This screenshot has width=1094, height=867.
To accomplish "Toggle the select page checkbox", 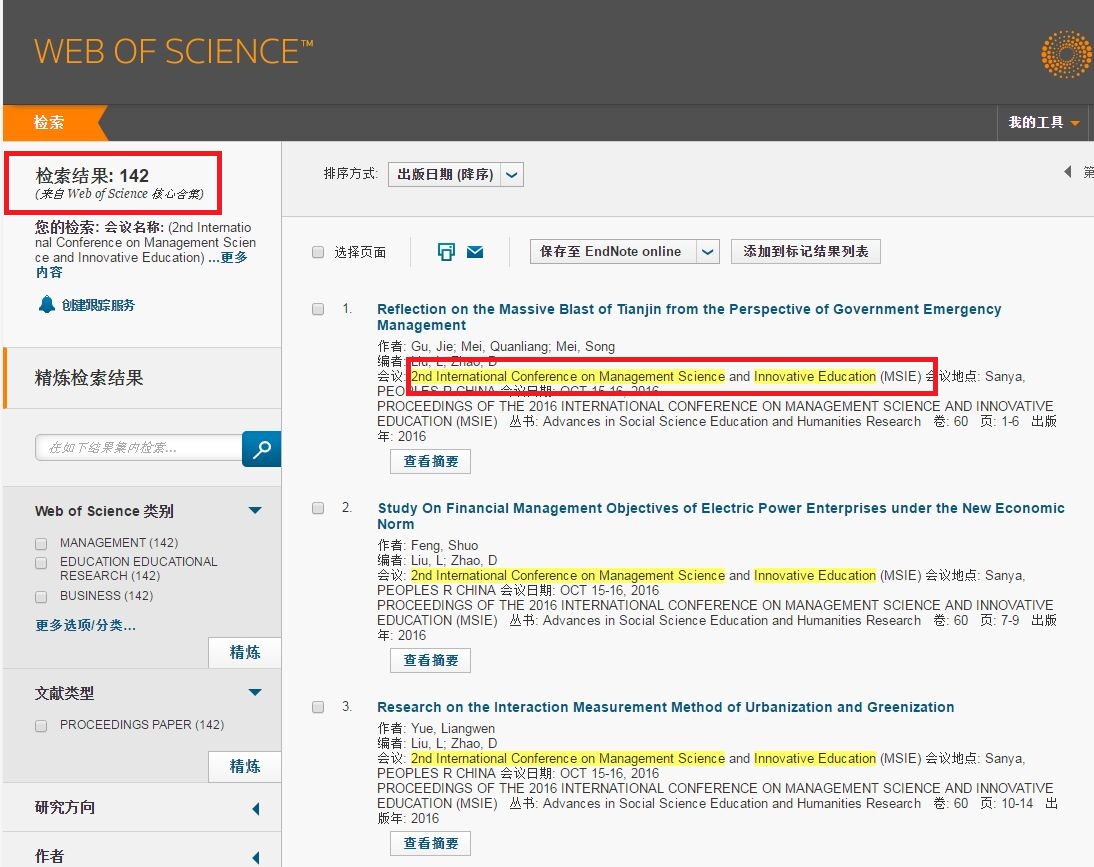I will [318, 252].
